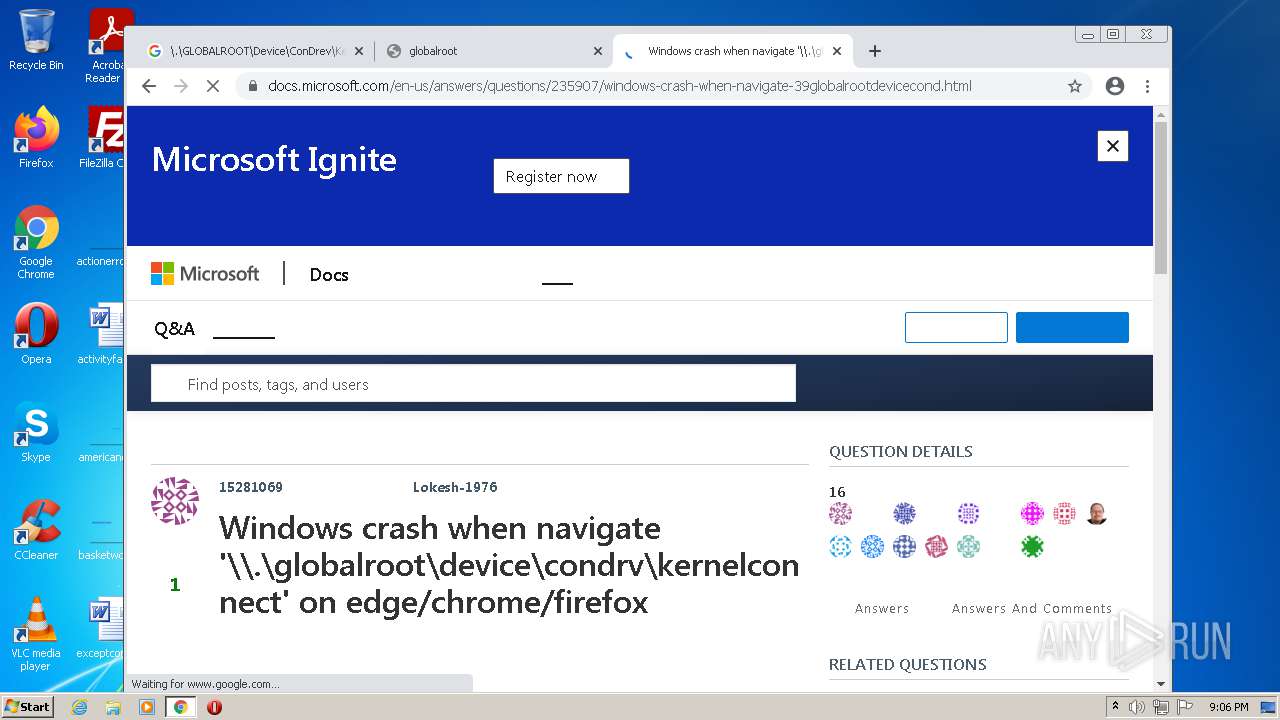This screenshot has height=720, width=1280.
Task: Open Microsoft logo home link
Action: (x=205, y=273)
